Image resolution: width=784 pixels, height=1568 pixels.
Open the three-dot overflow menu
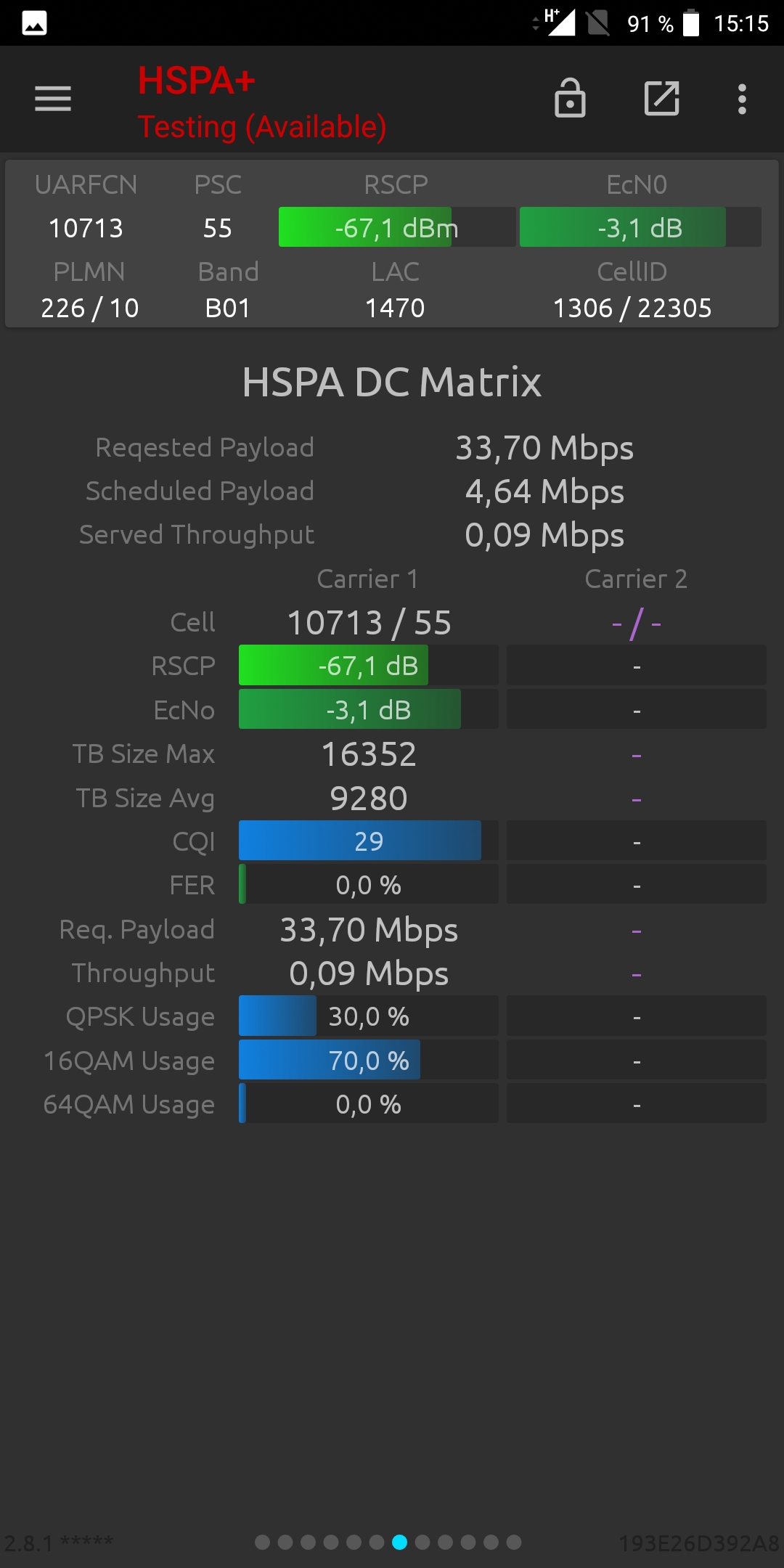742,99
